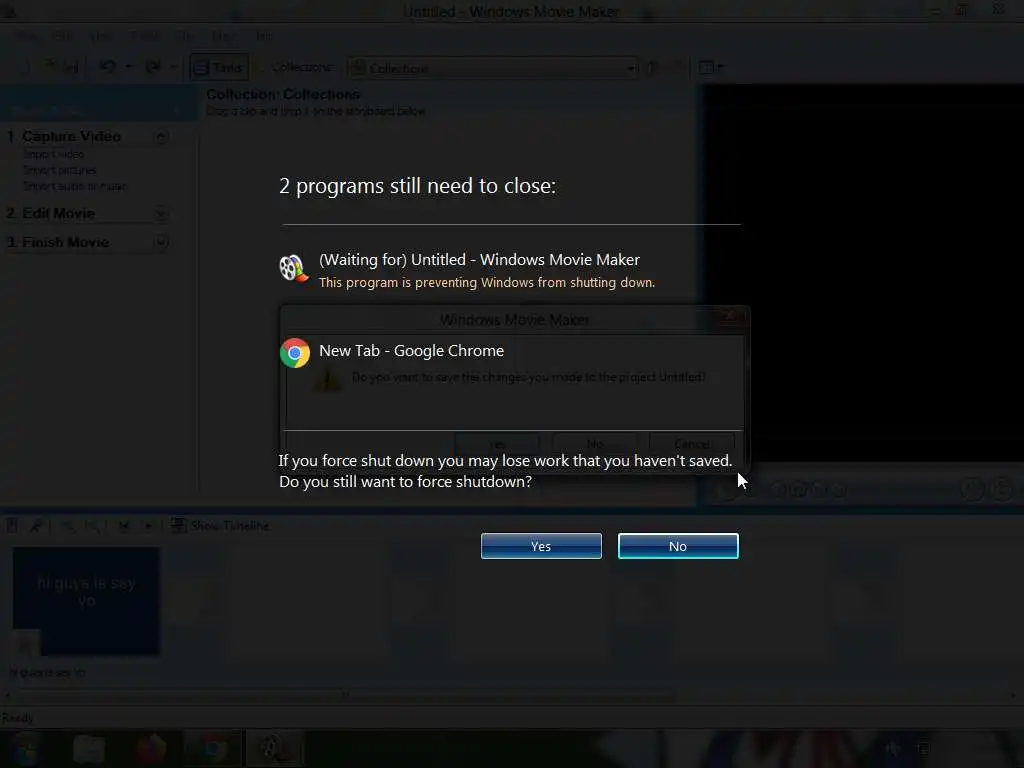Confirm force shutdown with the Yes button
This screenshot has height=768, width=1024.
541,546
